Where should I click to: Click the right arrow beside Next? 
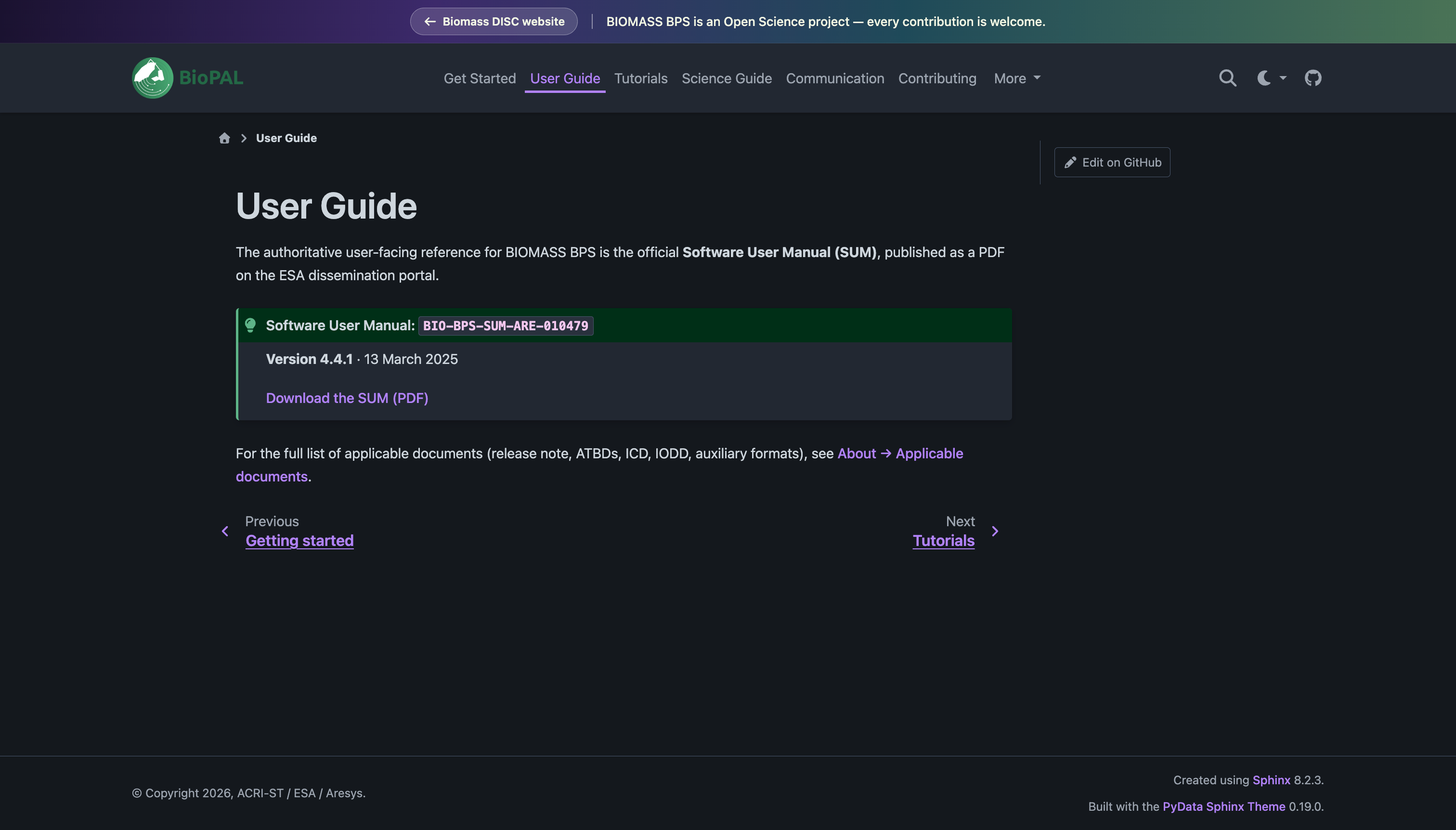[x=995, y=532]
